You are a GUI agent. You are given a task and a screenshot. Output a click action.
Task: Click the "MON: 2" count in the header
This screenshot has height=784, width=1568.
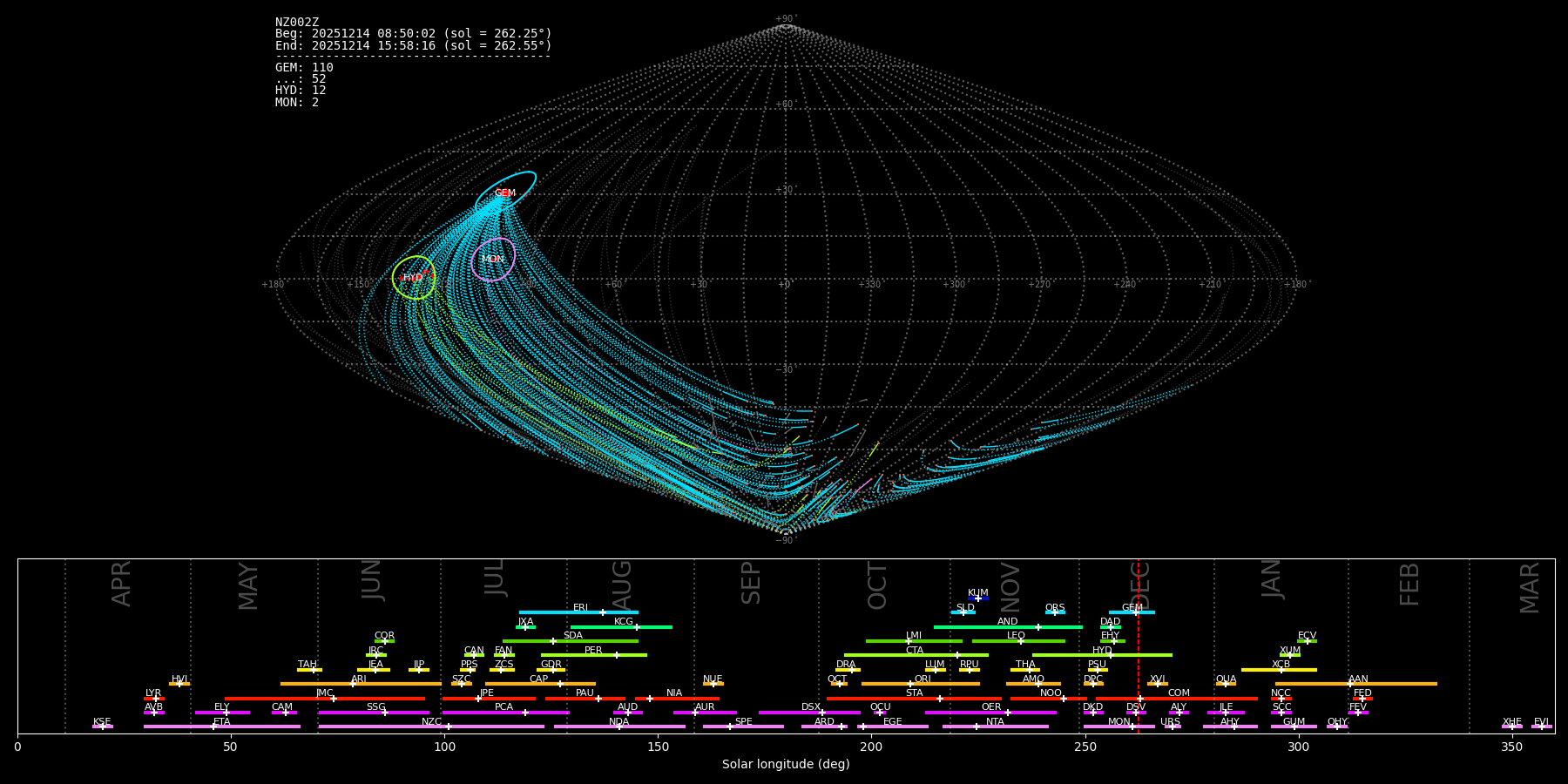click(x=297, y=102)
